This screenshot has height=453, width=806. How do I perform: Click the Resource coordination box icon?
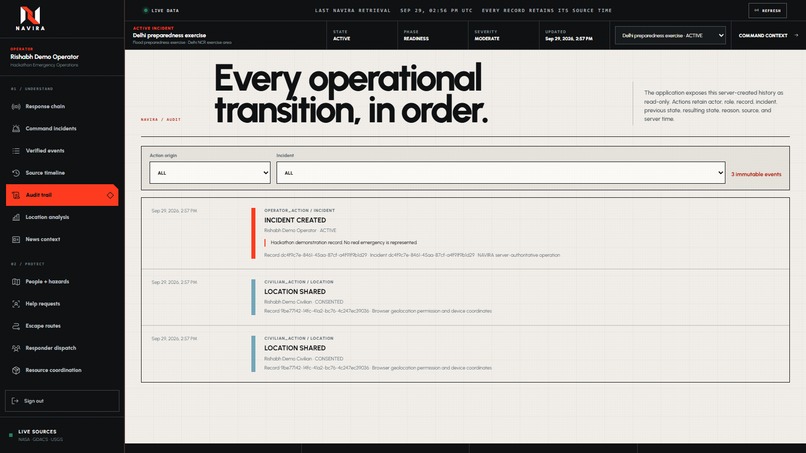click(16, 370)
